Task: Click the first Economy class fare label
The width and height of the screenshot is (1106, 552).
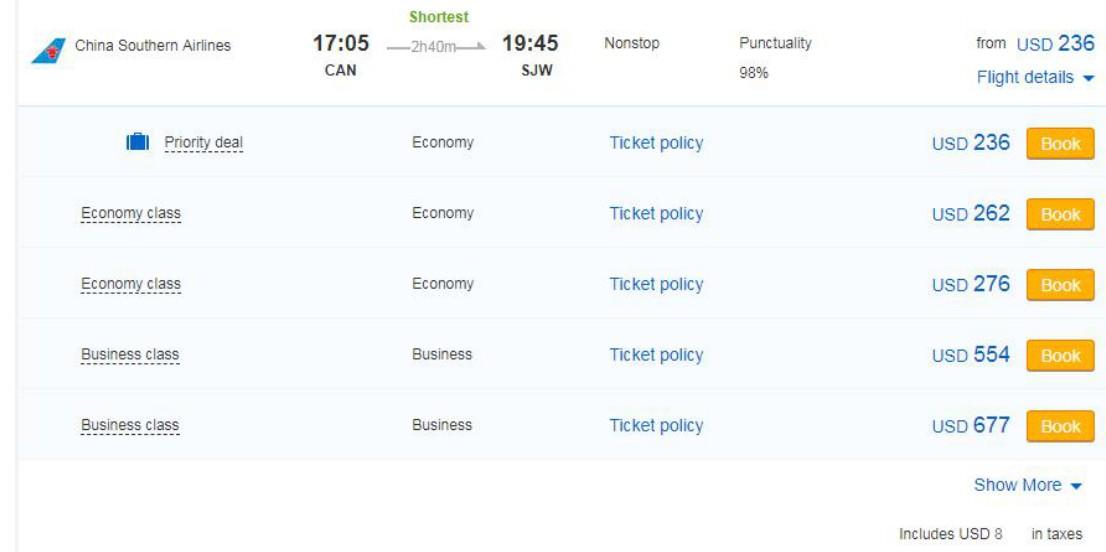Action: (x=130, y=213)
